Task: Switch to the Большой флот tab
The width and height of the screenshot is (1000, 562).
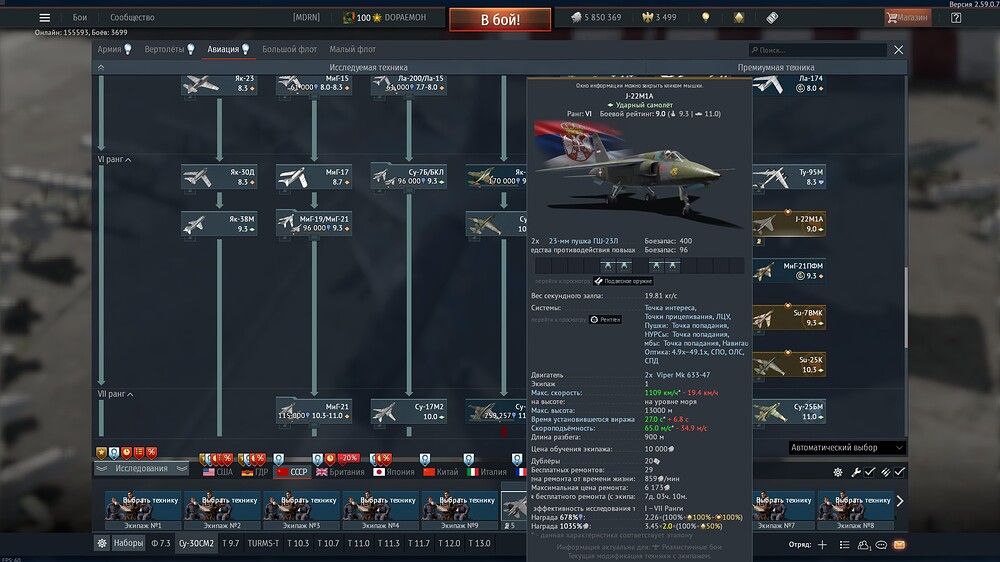Action: (x=290, y=49)
